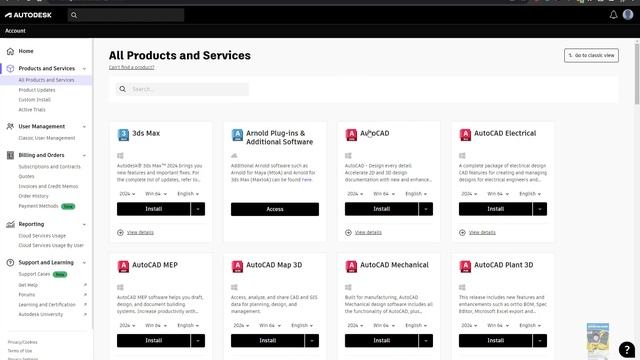Click the AutoCAD Electrical product icon
This screenshot has height=360, width=640.
click(x=465, y=135)
